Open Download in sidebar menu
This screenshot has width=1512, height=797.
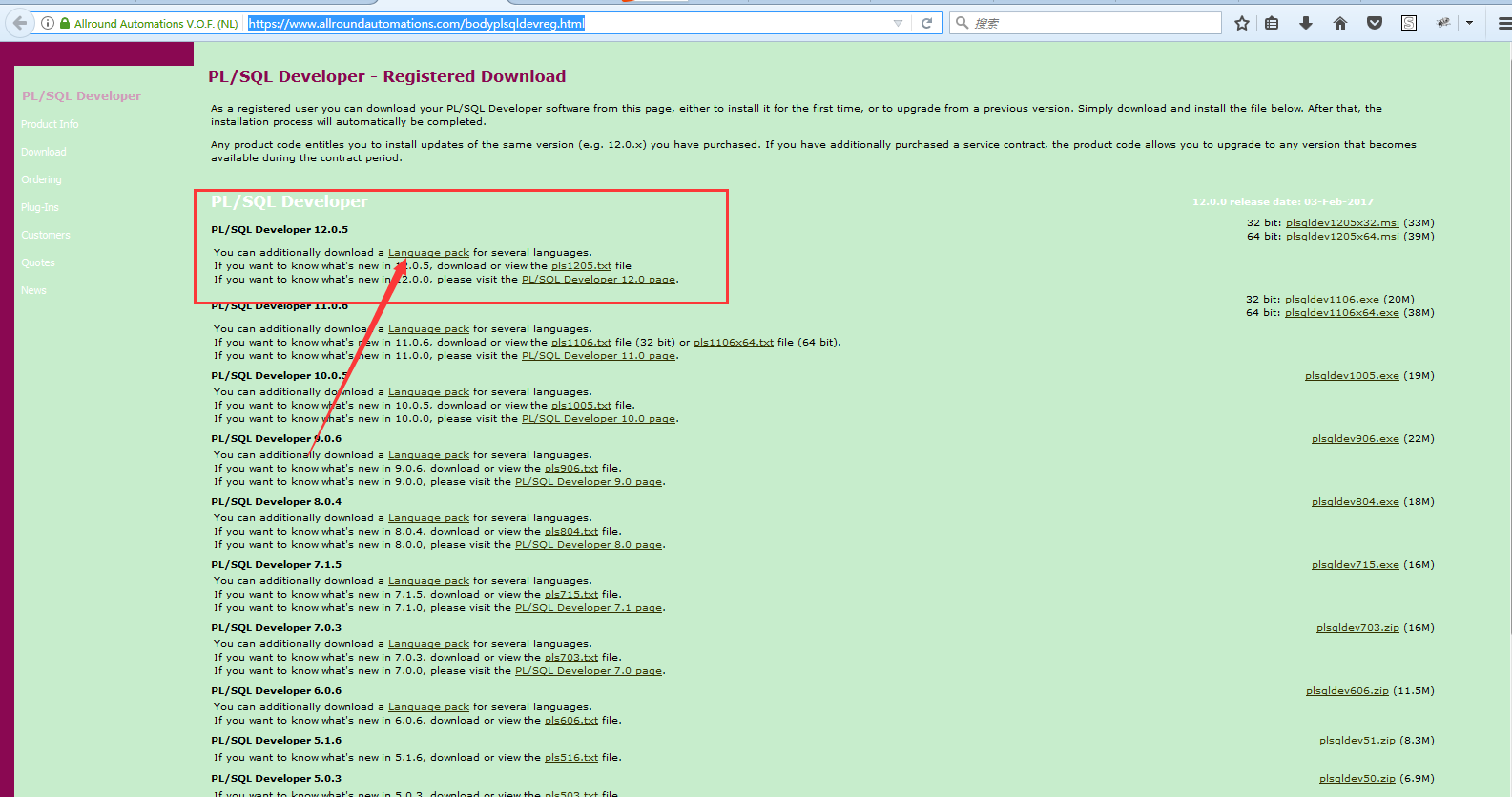(x=44, y=152)
